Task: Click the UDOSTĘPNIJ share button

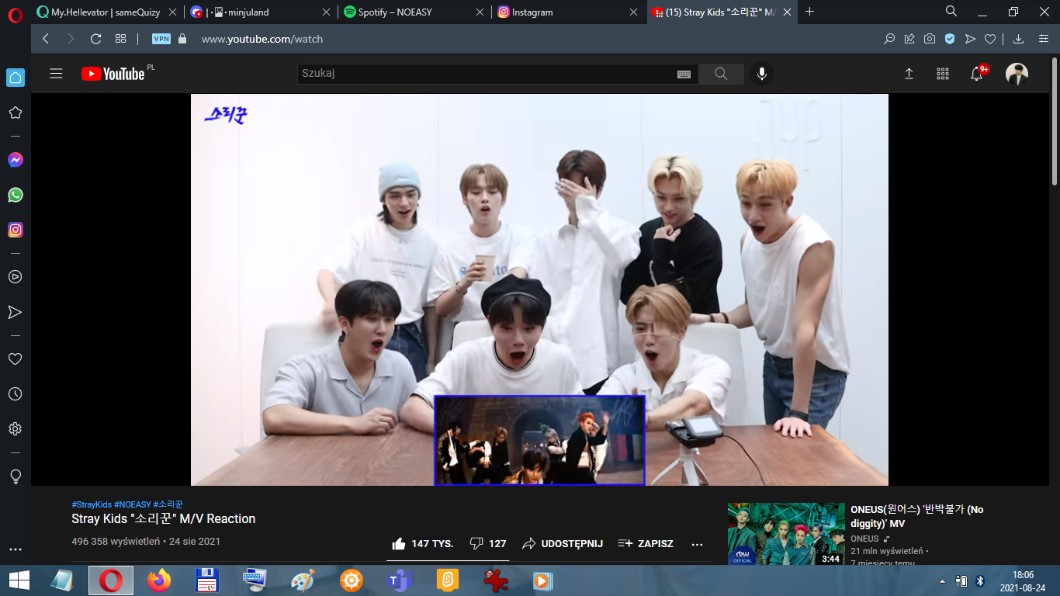Action: click(562, 544)
